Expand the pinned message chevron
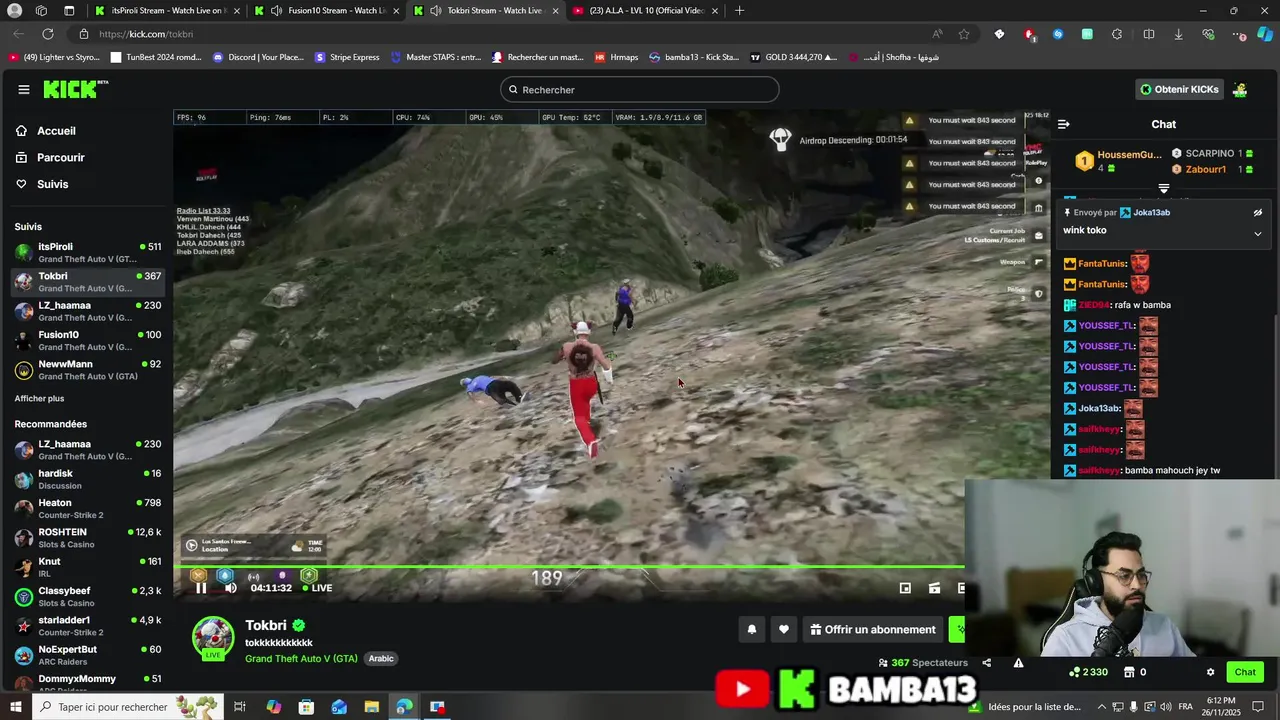 coord(1258,234)
